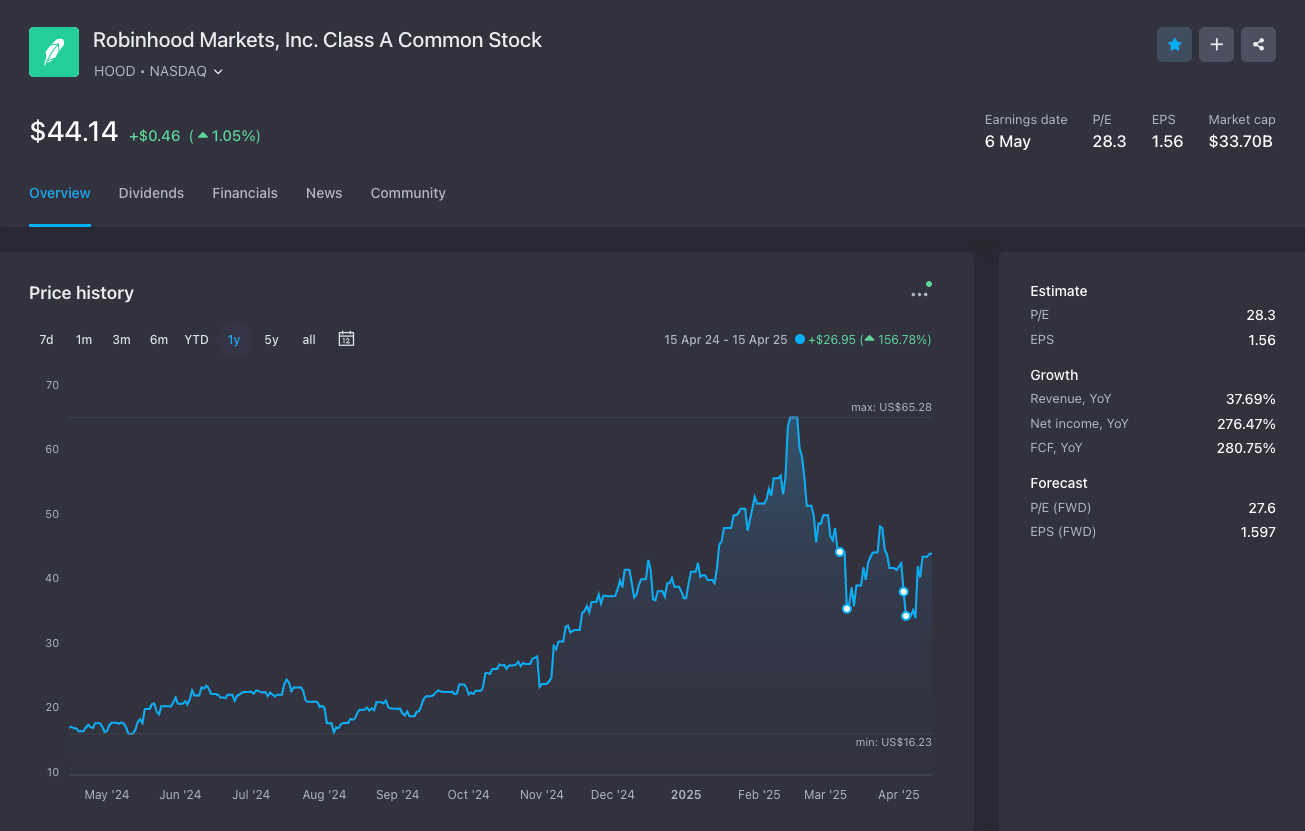
Task: Click the Feb '25 axis label
Action: [759, 795]
